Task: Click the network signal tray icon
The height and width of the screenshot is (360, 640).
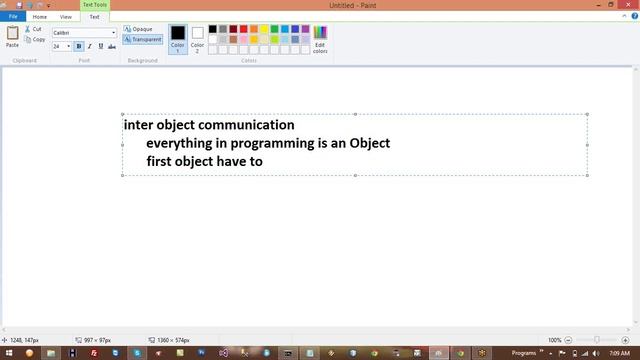Action: pos(585,353)
